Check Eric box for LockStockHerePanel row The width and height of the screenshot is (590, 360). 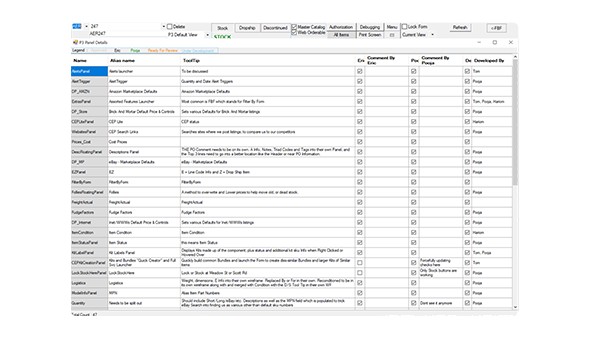360,273
